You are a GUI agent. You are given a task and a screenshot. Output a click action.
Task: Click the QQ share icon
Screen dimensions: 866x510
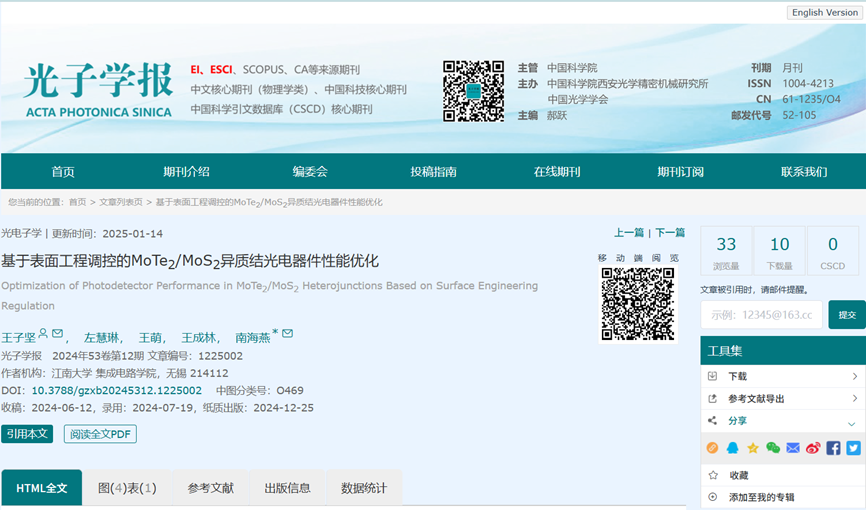733,448
